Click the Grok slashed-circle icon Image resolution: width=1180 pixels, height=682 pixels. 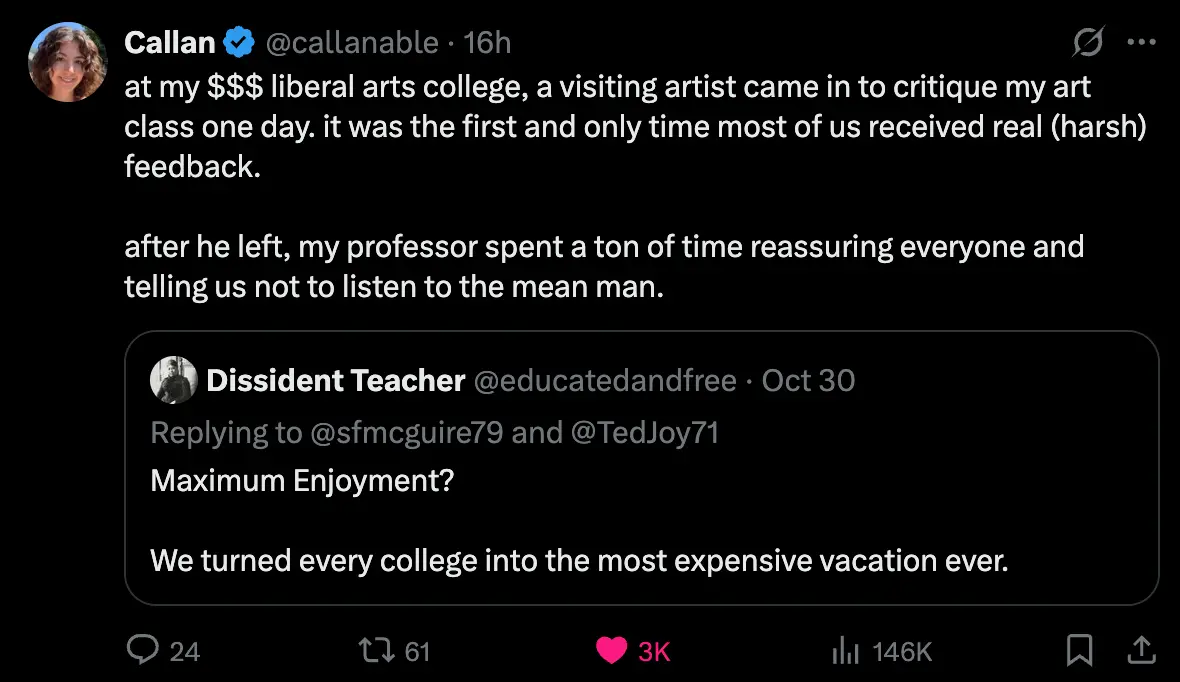1088,42
